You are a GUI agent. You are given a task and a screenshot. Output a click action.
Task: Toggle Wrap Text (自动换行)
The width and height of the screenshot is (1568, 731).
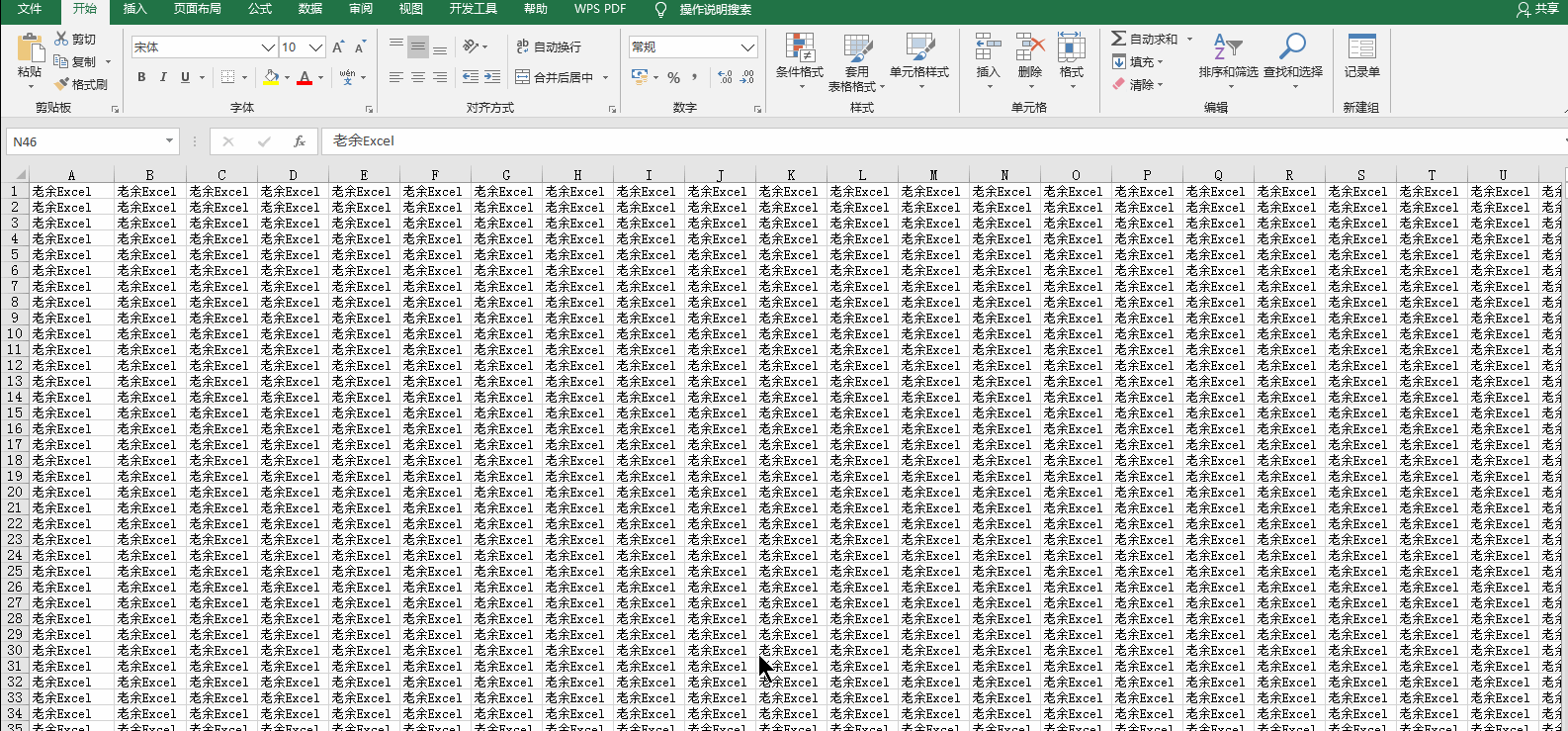point(550,46)
